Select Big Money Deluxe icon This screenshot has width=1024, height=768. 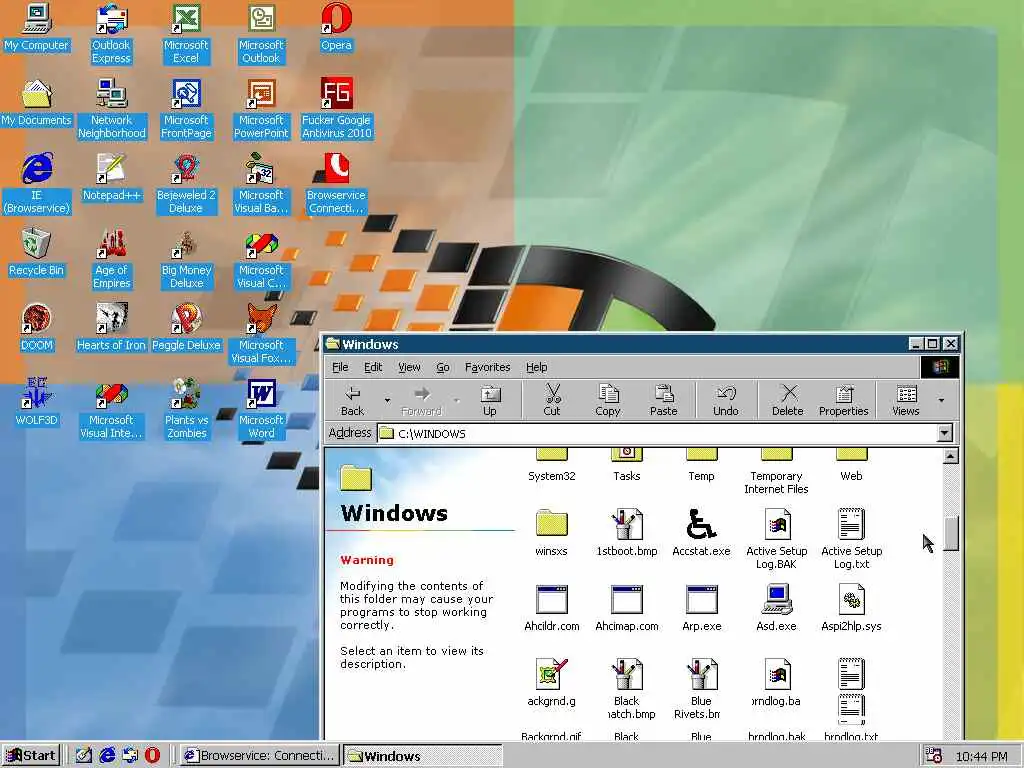(x=186, y=259)
